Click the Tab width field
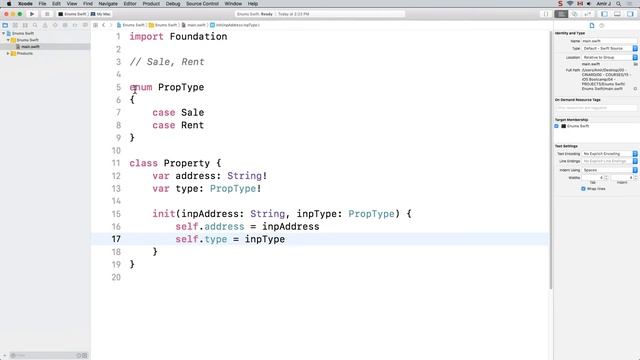The image size is (640, 360). [x=593, y=178]
